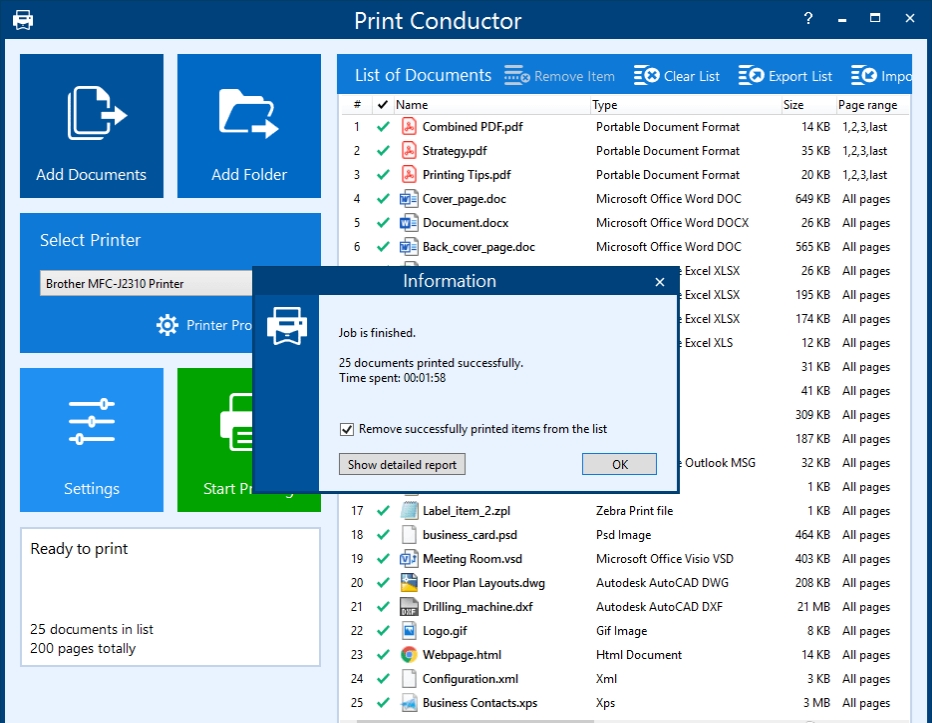Click the Printer Properties gear icon
The image size is (932, 723).
pyautogui.click(x=167, y=325)
